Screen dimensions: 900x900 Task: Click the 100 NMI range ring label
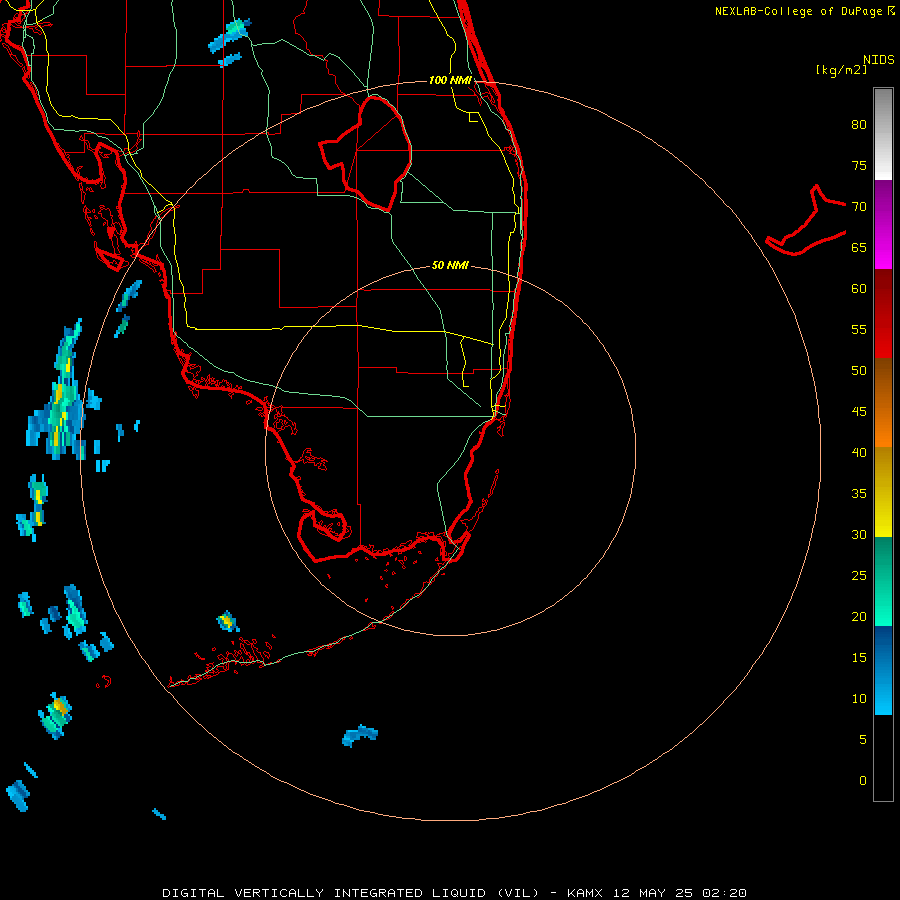[450, 80]
